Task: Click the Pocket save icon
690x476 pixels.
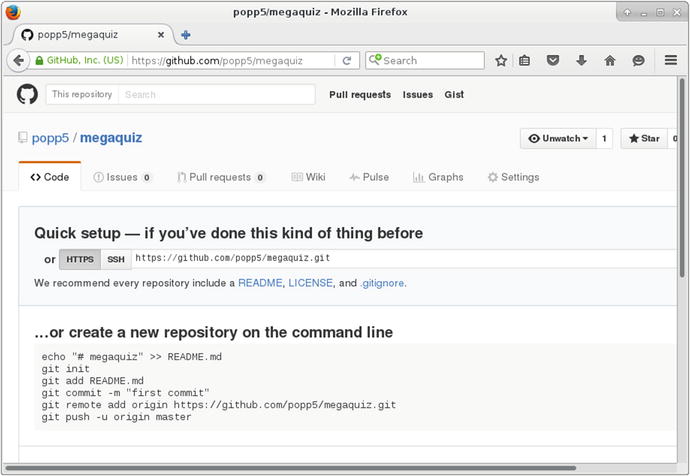Action: pyautogui.click(x=553, y=60)
